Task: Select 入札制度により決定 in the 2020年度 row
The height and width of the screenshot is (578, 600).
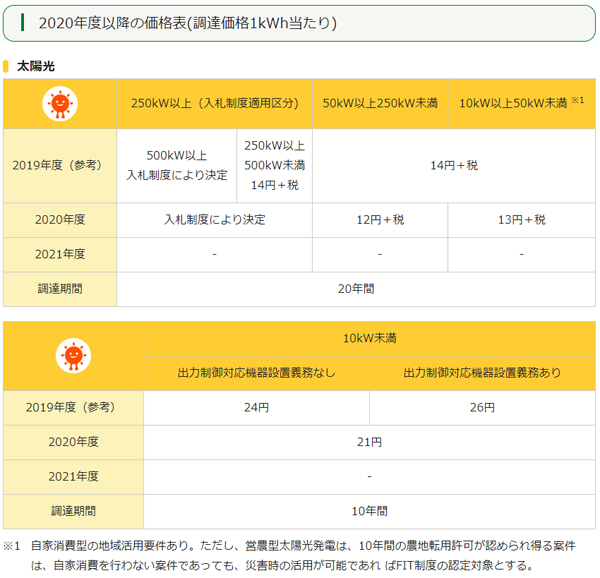Action: (x=215, y=220)
